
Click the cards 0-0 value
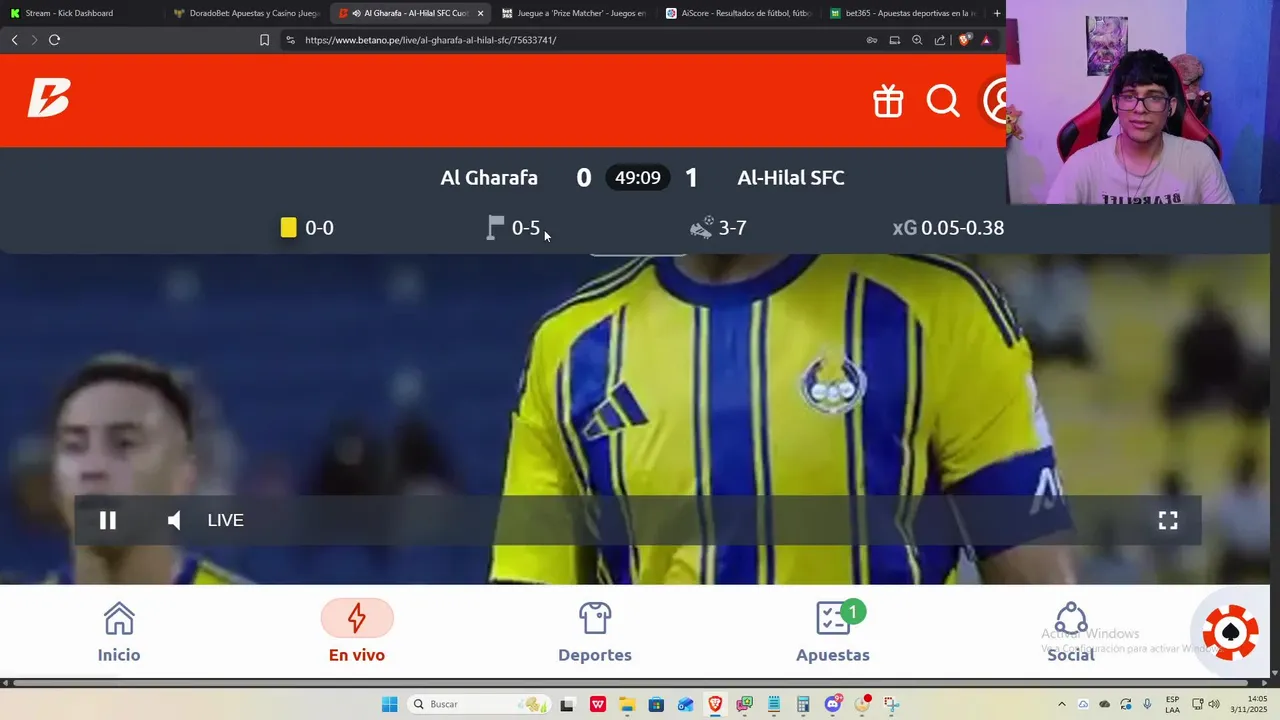click(319, 228)
